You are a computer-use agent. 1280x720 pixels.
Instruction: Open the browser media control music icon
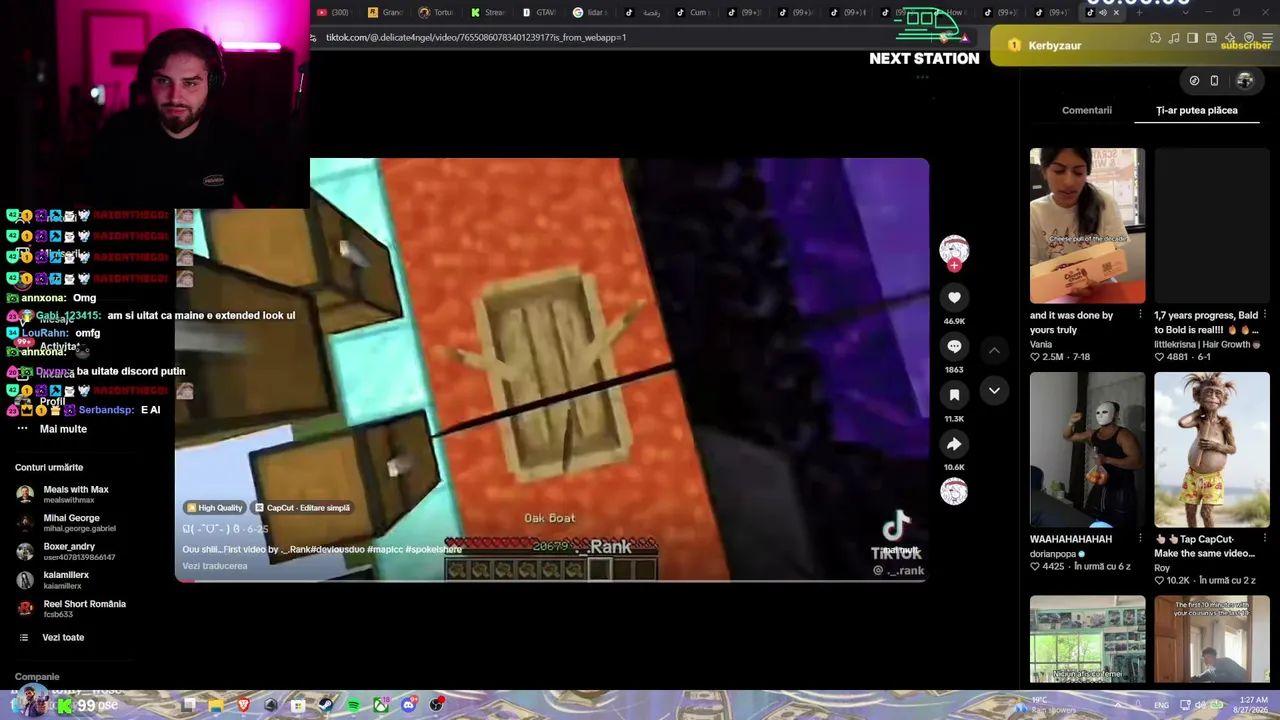coord(1174,38)
